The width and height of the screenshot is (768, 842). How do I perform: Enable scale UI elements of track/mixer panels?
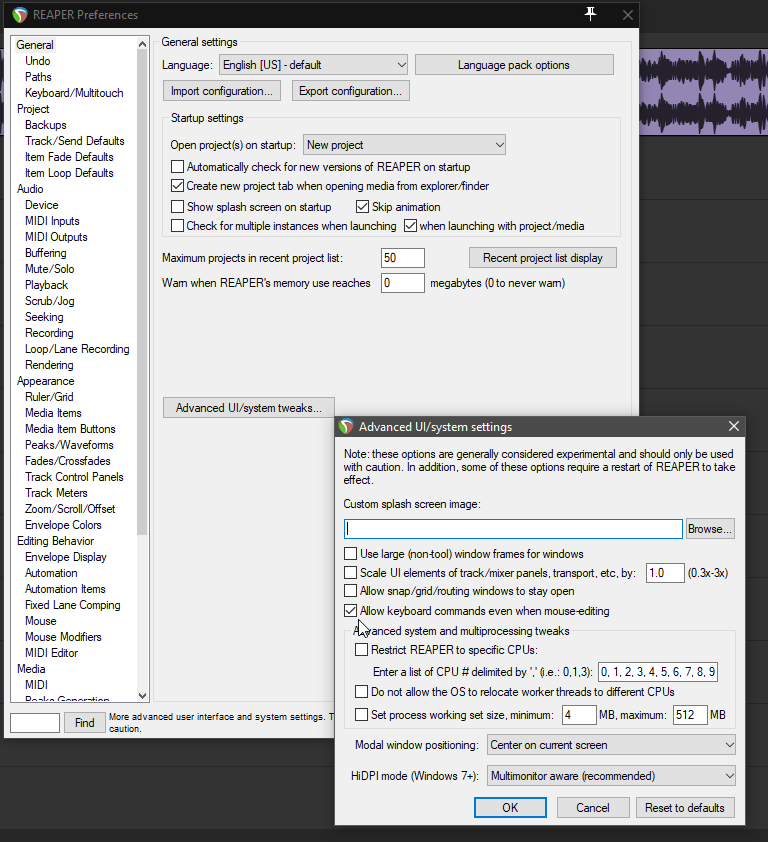point(350,572)
